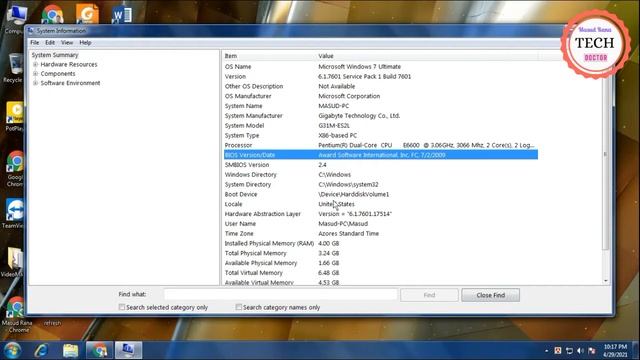Switch to Chrome on the taskbar

[x=99, y=350]
